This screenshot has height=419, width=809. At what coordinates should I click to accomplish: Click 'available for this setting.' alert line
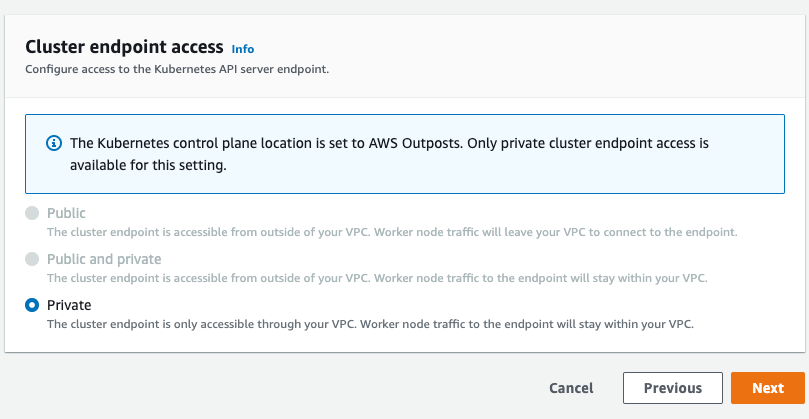tap(149, 166)
